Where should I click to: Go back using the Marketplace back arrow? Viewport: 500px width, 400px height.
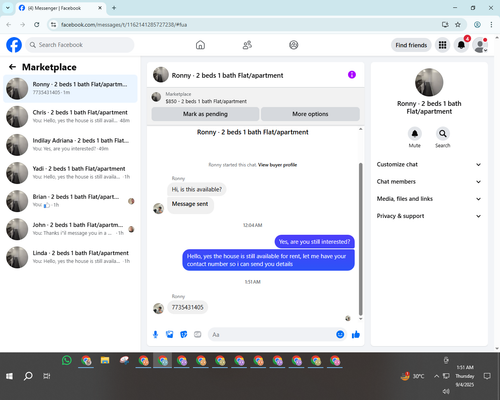[x=12, y=67]
